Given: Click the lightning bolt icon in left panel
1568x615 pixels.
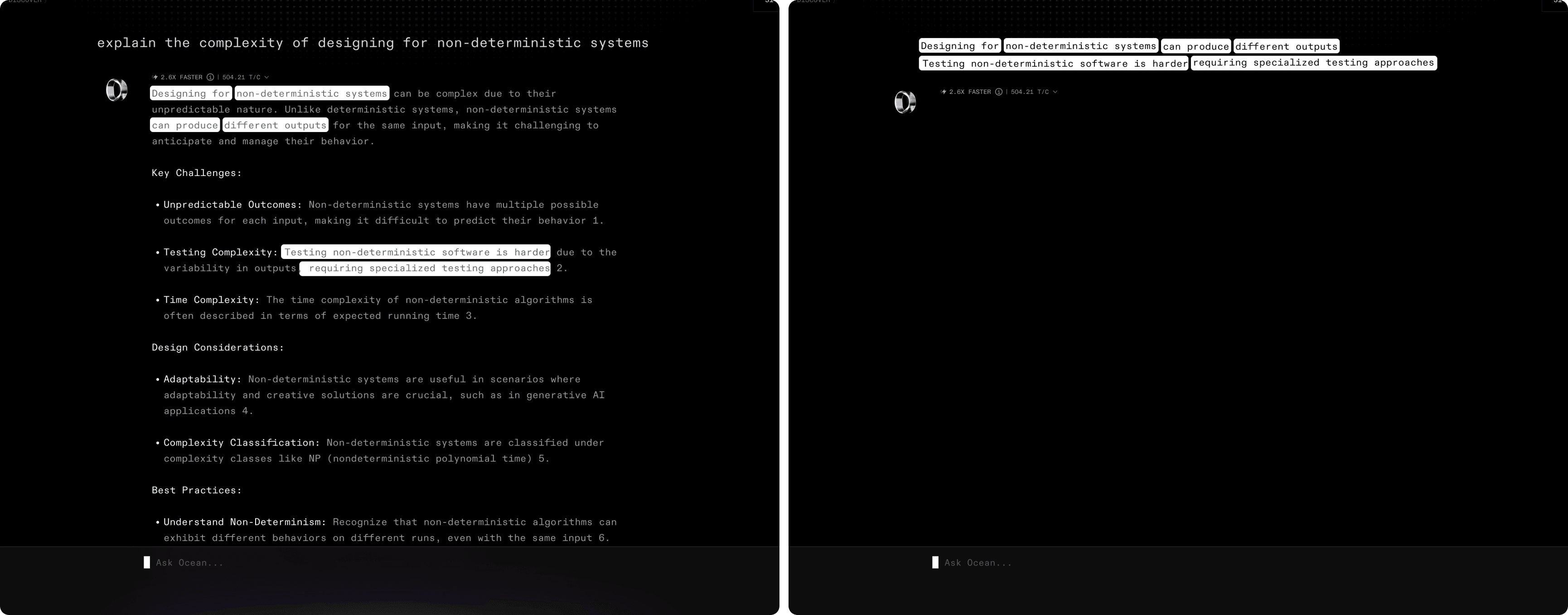Looking at the screenshot, I should [x=155, y=78].
